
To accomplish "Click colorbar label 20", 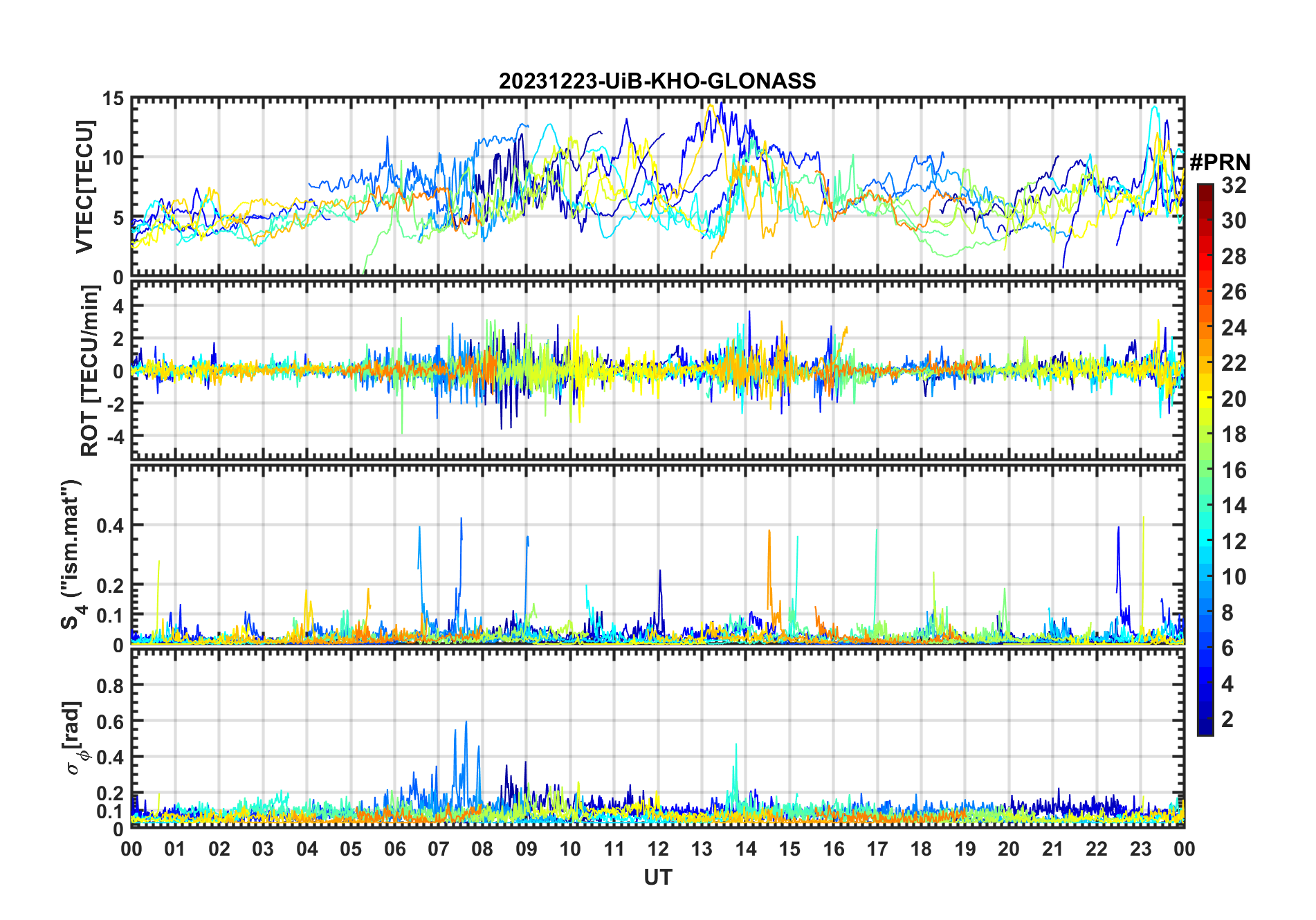I will tap(1234, 399).
